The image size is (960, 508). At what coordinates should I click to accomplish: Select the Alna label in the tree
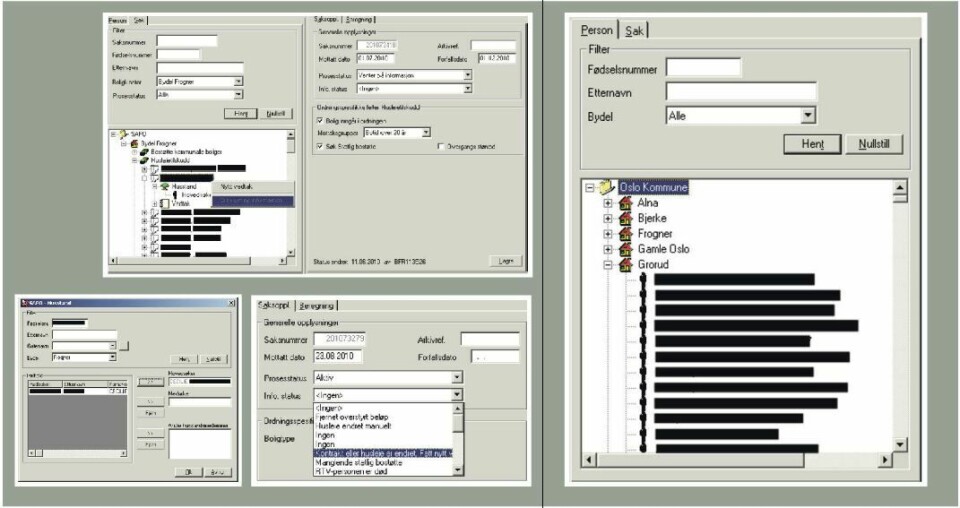pos(648,203)
